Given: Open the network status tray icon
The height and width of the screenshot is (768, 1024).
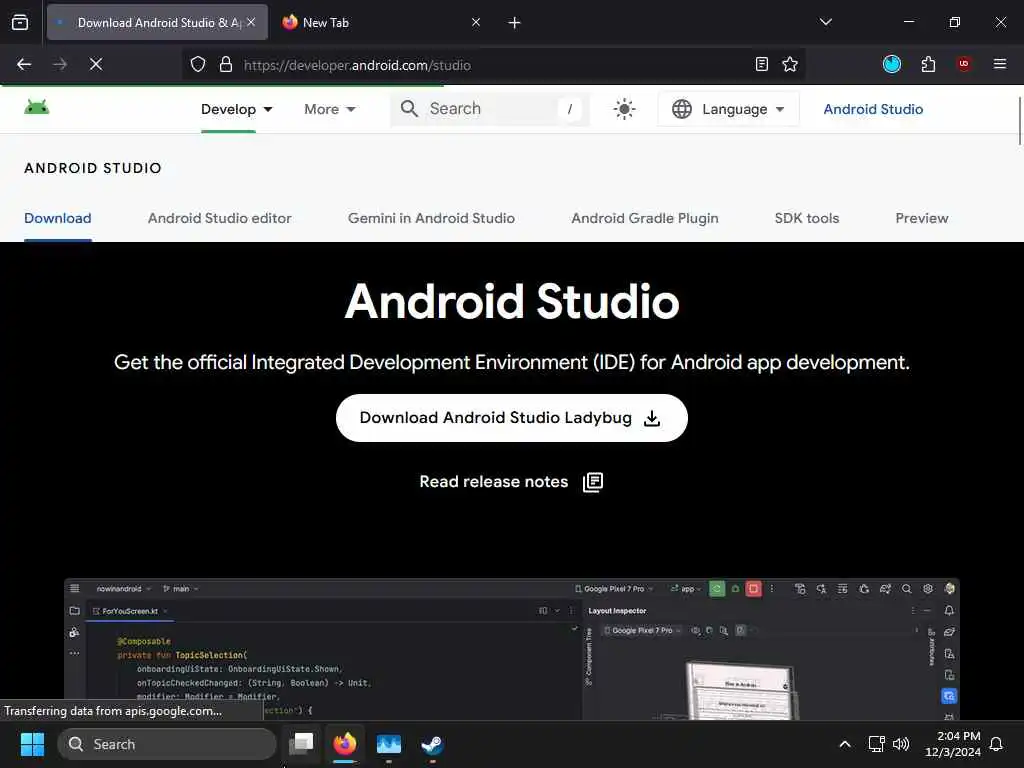Looking at the screenshot, I should coord(876,744).
